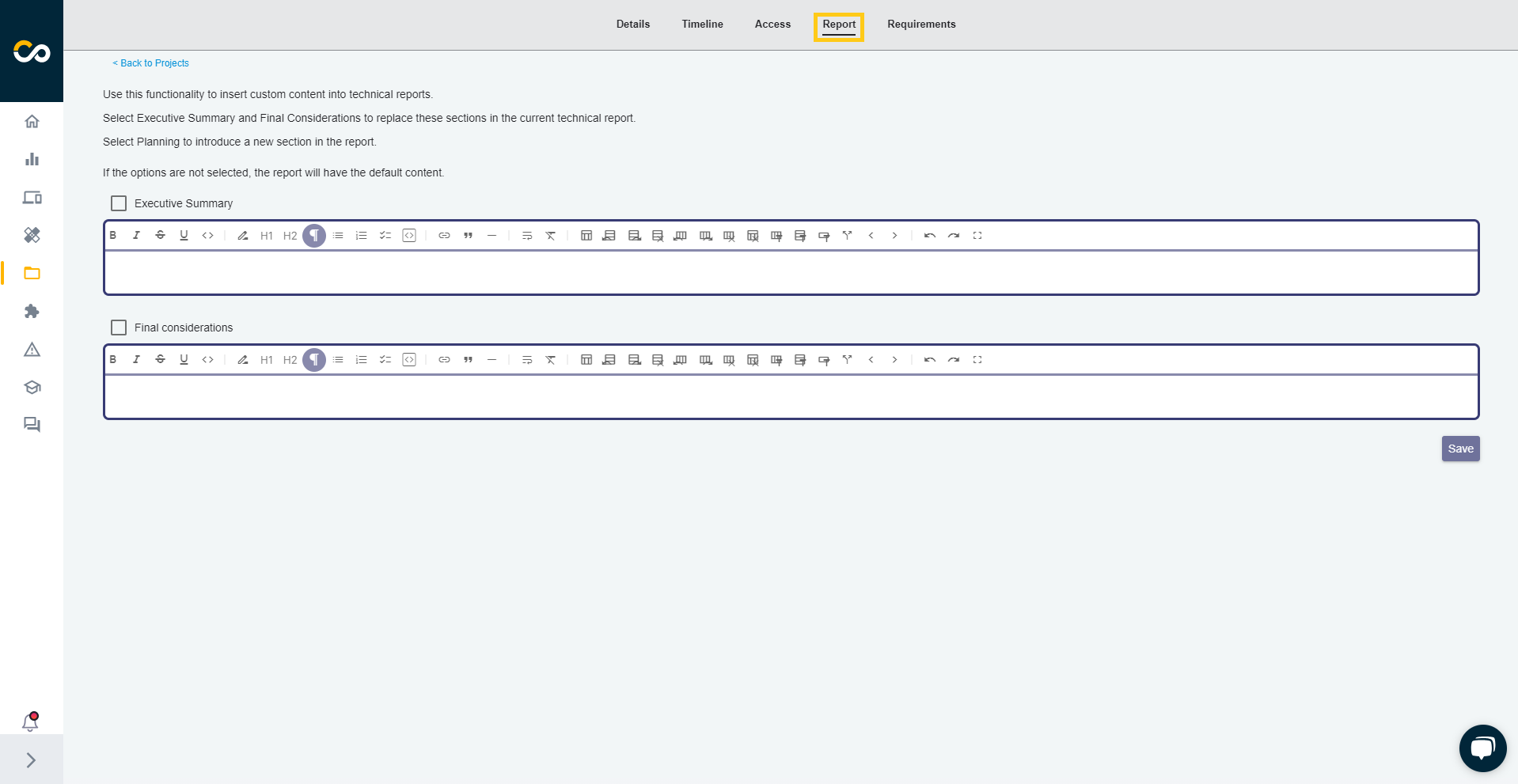Switch to the Timeline tab
The height and width of the screenshot is (784, 1518).
[x=703, y=25]
